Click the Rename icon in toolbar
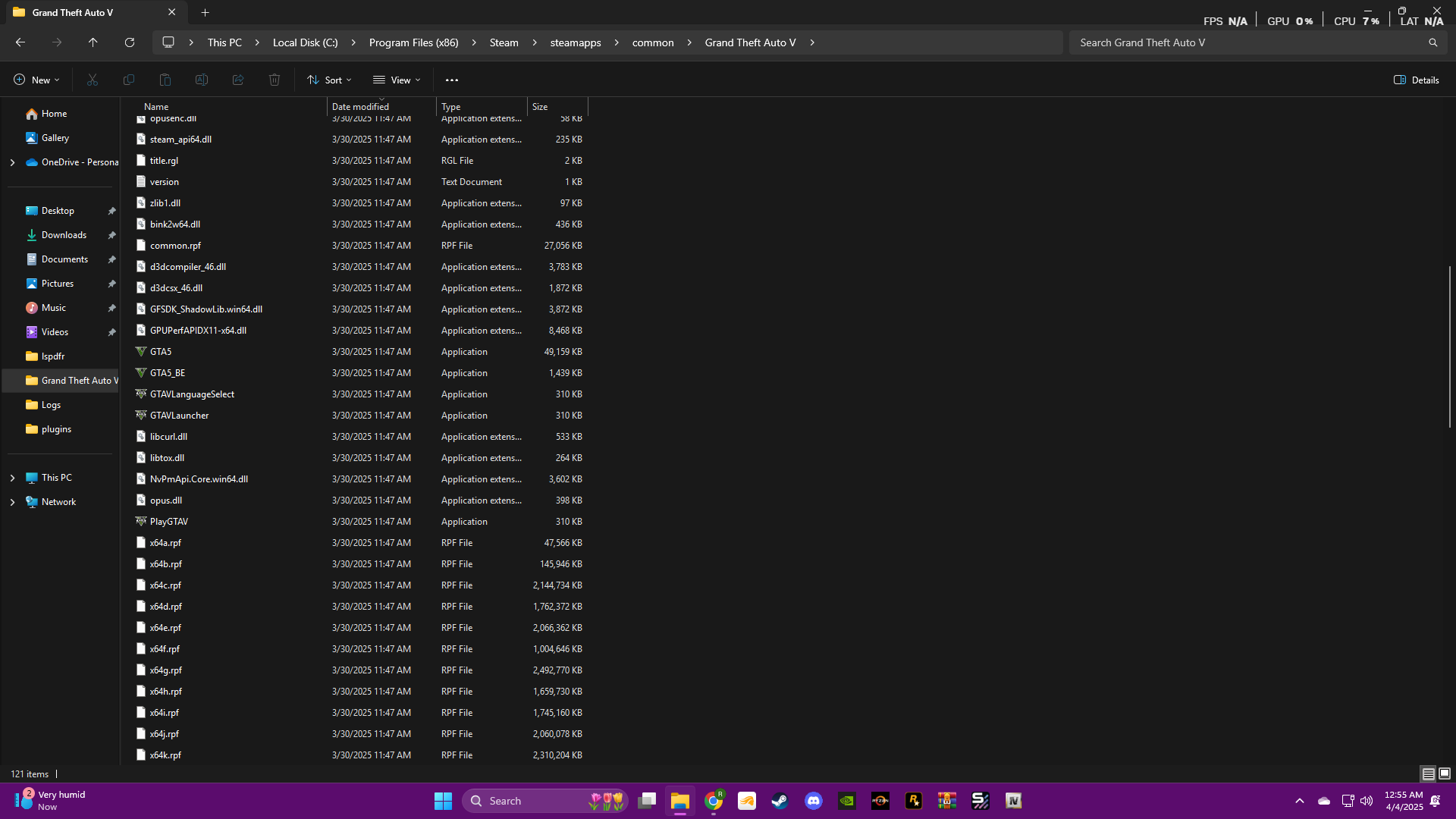Viewport: 1456px width, 819px height. [x=202, y=80]
